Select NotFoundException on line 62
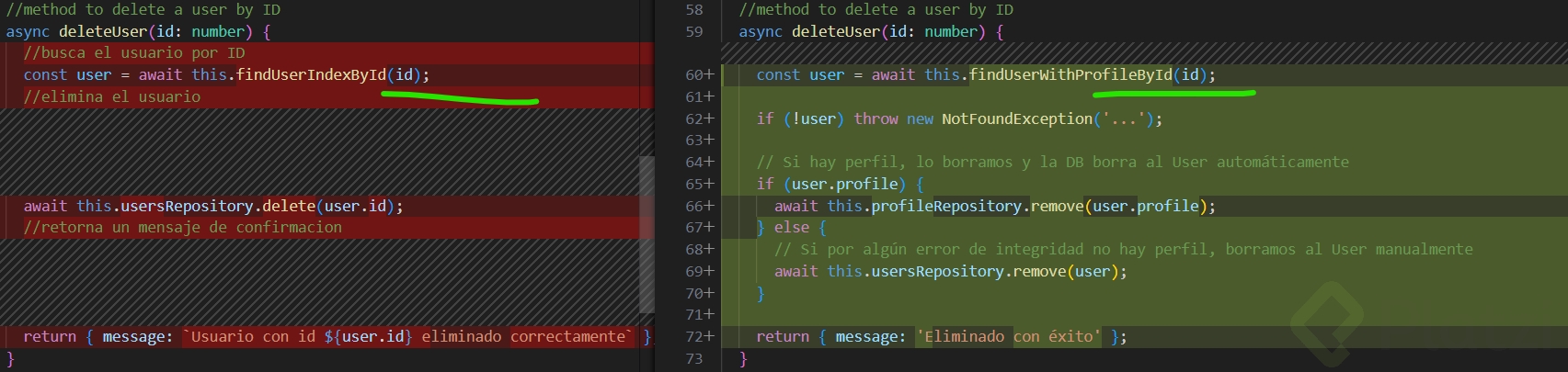 point(1017,119)
